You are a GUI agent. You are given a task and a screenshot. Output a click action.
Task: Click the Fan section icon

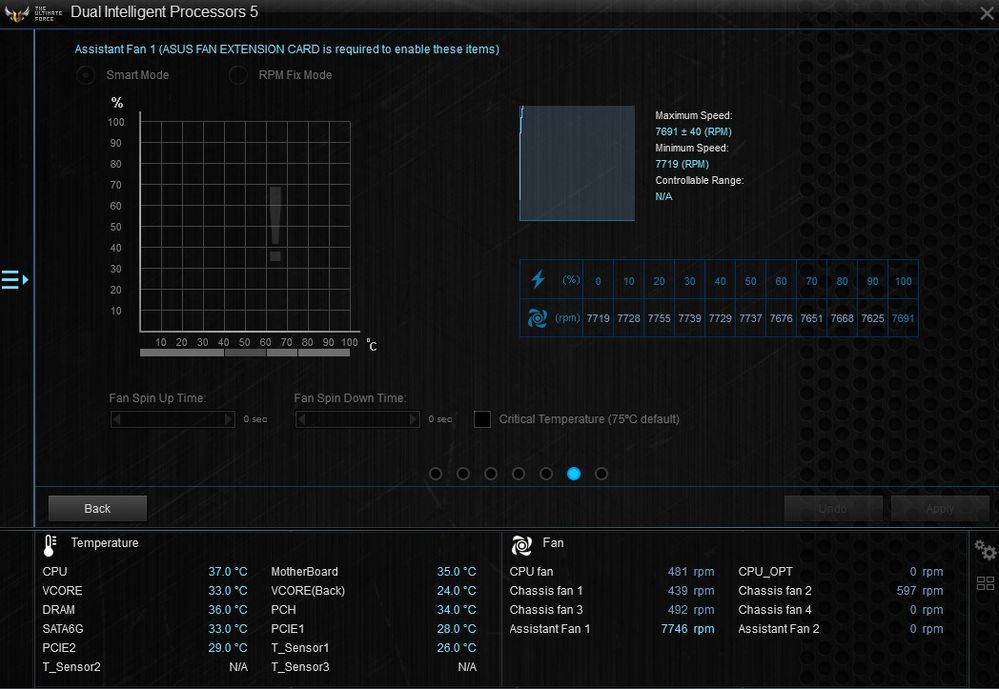[521, 545]
